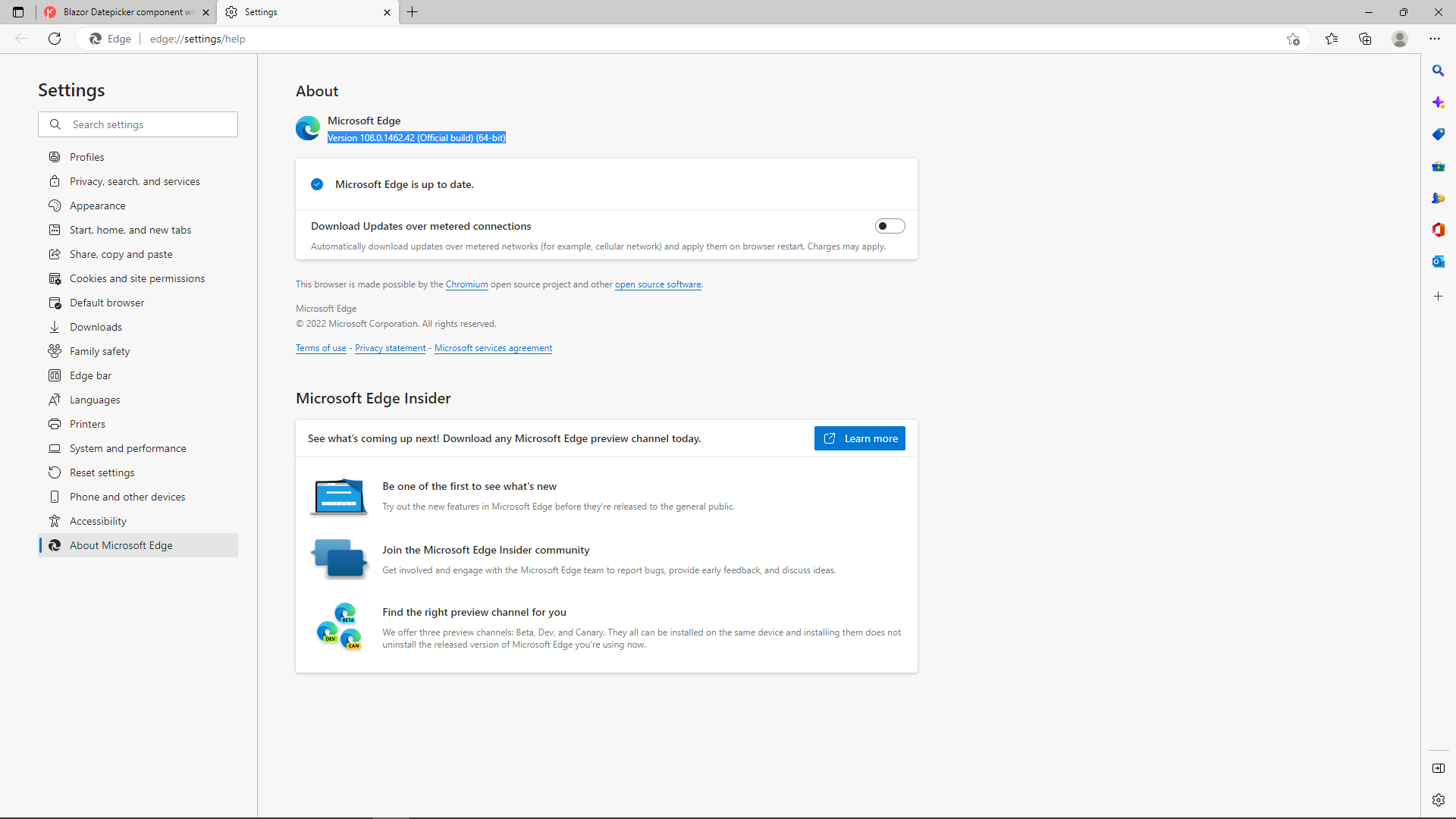Click 'Join the Microsoft Edge Insider community'
This screenshot has width=1456, height=819.
(x=485, y=550)
